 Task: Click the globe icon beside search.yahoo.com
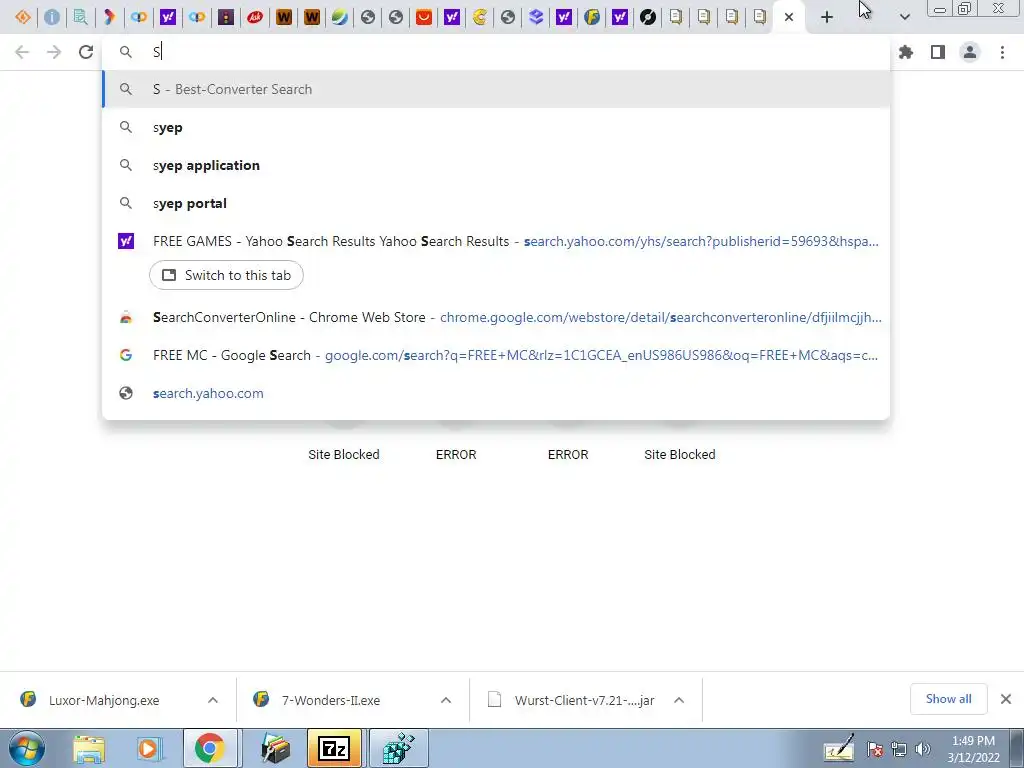[126, 393]
